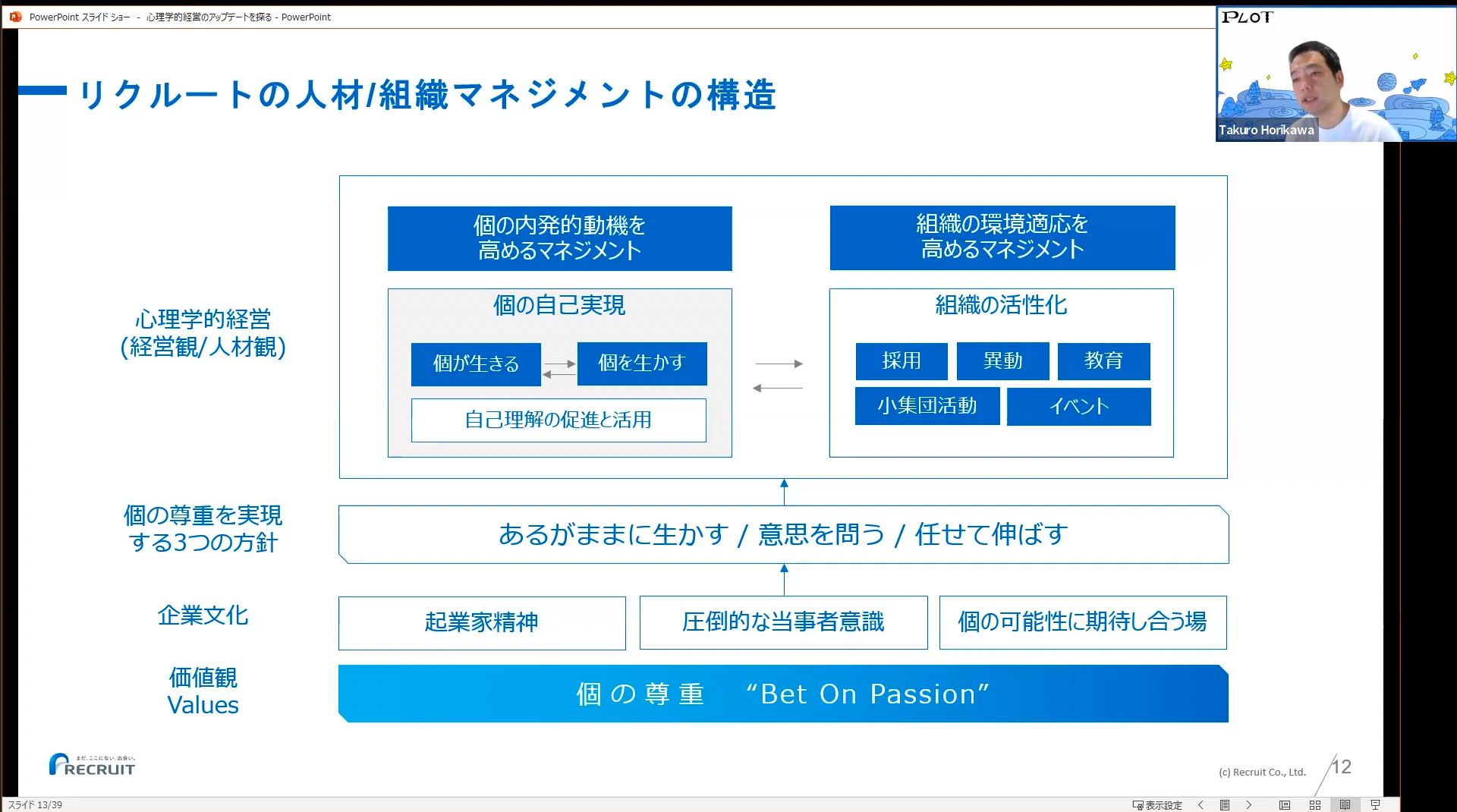Screen dimensions: 1457x812
Task: Click the 個を生かす box
Action: point(642,364)
